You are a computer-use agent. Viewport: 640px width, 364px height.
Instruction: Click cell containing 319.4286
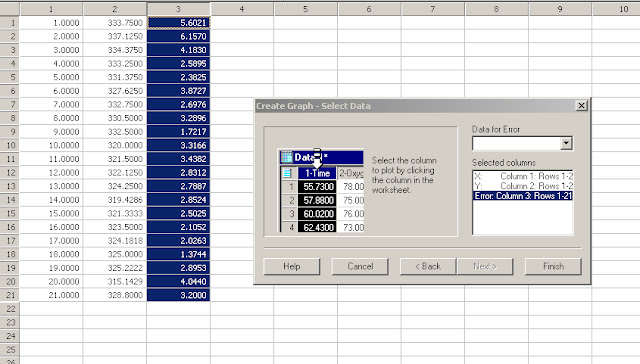click(x=115, y=200)
